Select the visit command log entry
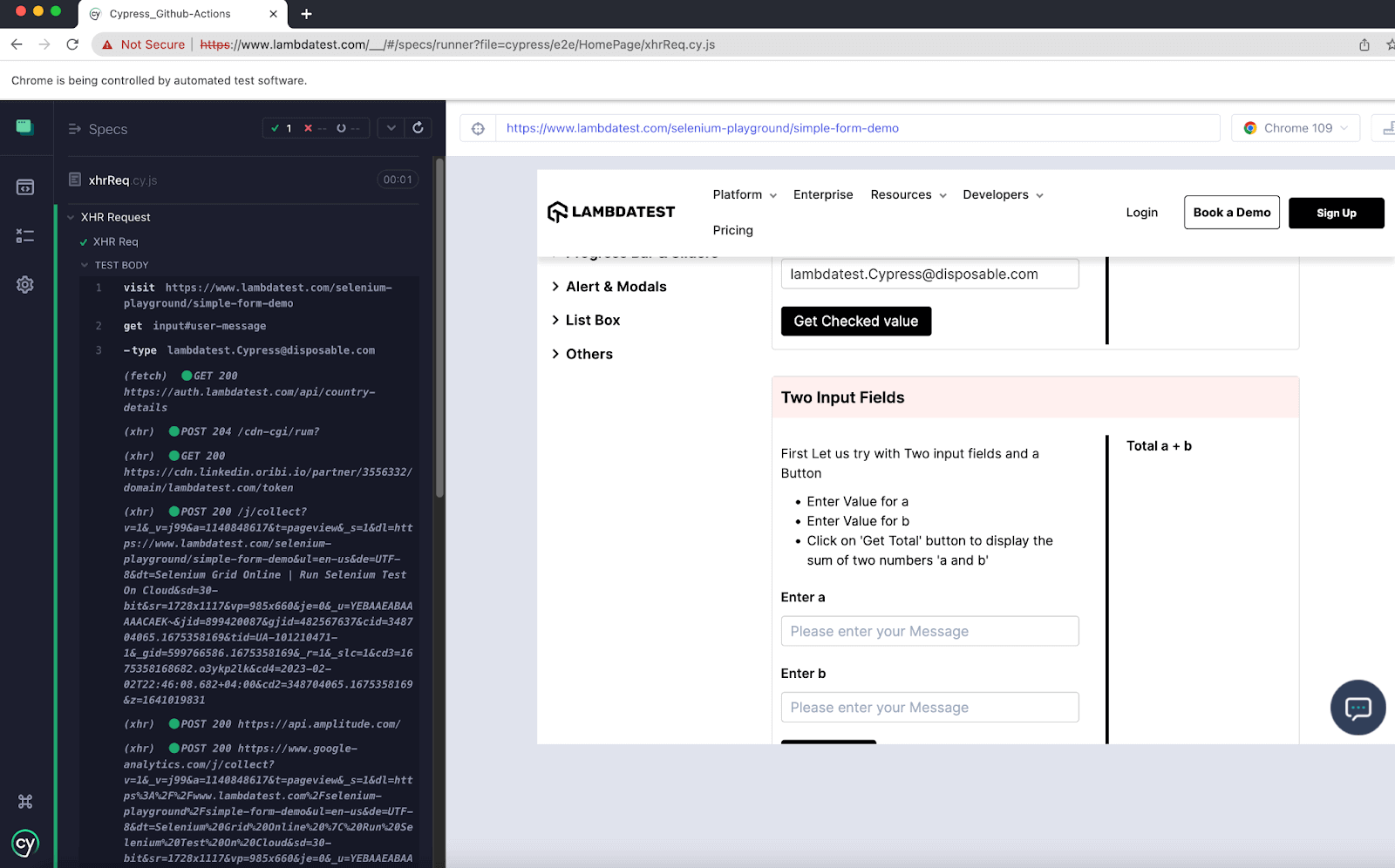Image resolution: width=1395 pixels, height=868 pixels. [x=248, y=295]
